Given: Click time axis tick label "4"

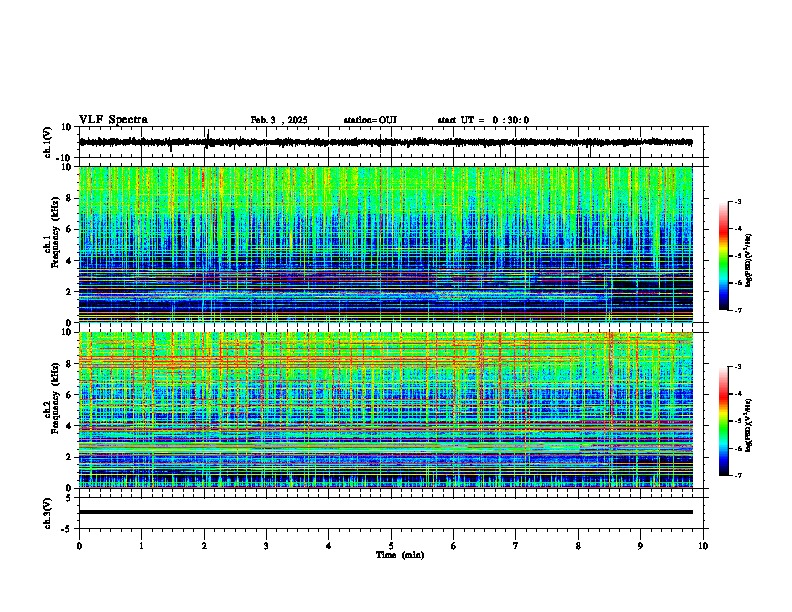Looking at the screenshot, I should (x=329, y=546).
